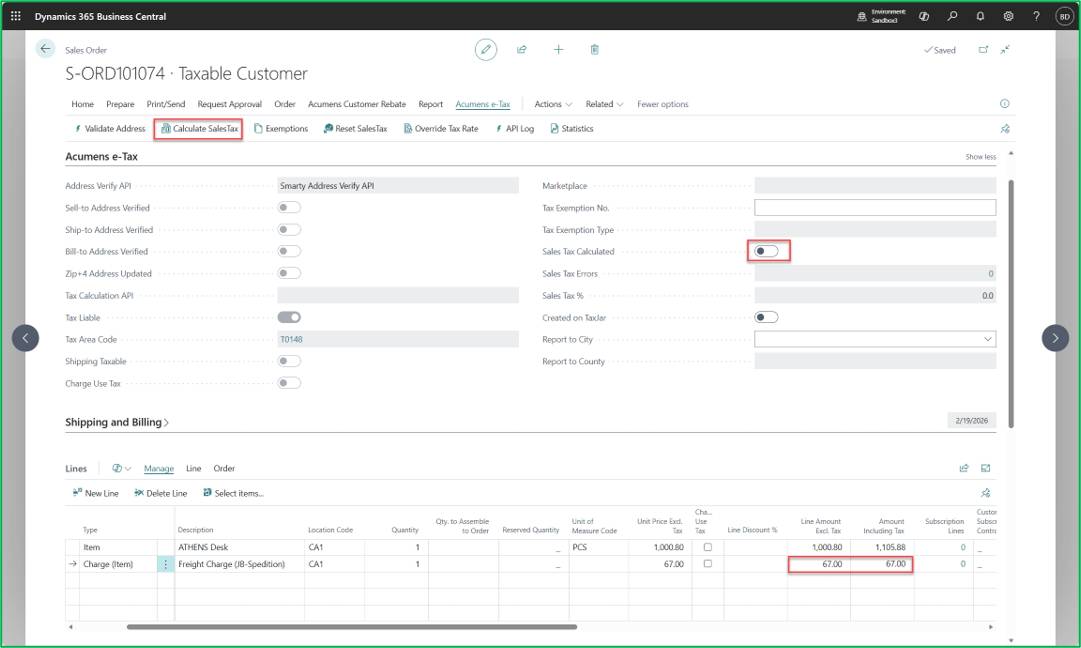Screen dimensions: 1081x648
Task: Open page in new window icon
Action: point(983,50)
